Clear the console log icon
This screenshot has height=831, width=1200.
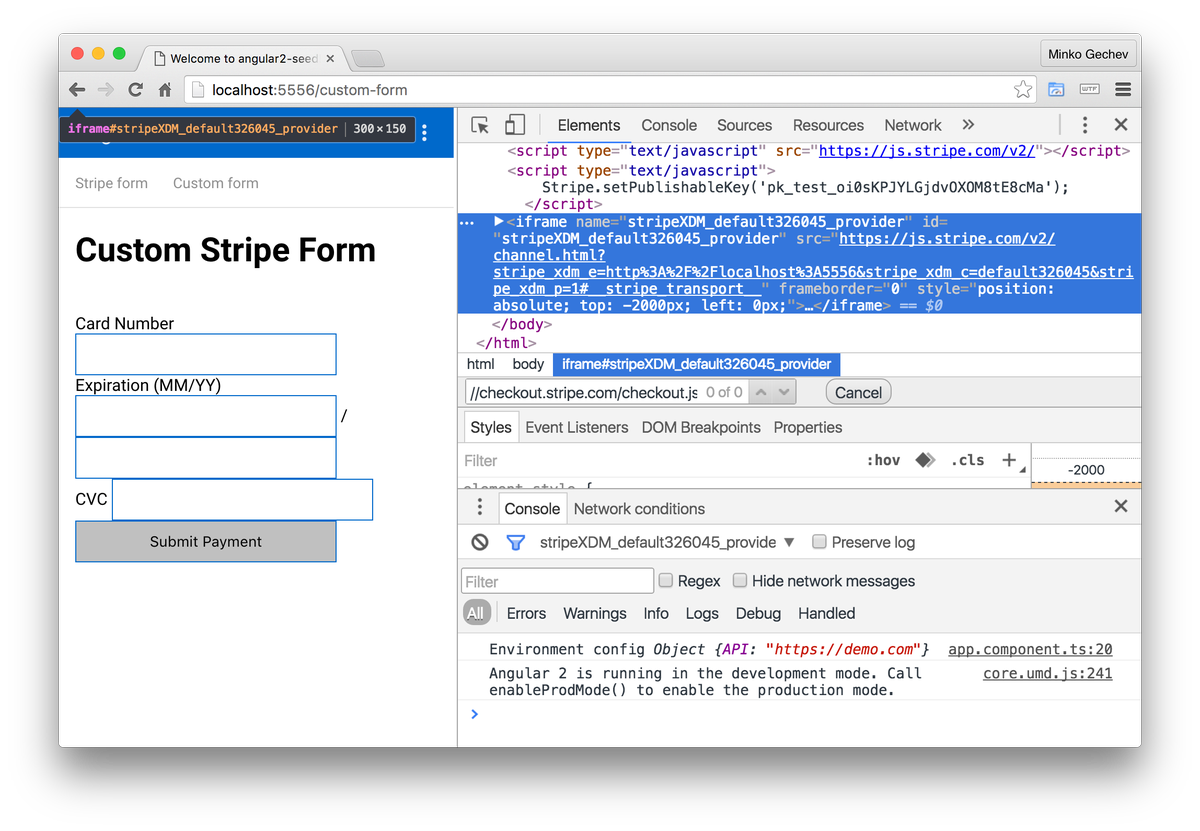click(x=480, y=542)
